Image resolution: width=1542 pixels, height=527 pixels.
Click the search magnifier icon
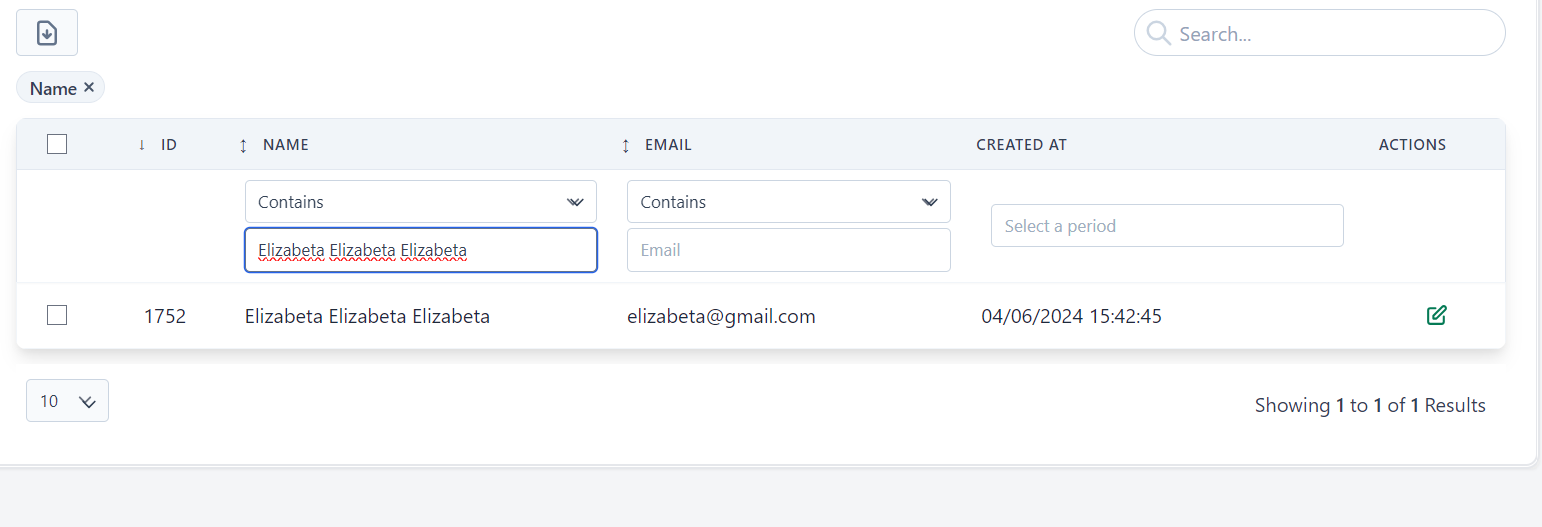point(1159,34)
